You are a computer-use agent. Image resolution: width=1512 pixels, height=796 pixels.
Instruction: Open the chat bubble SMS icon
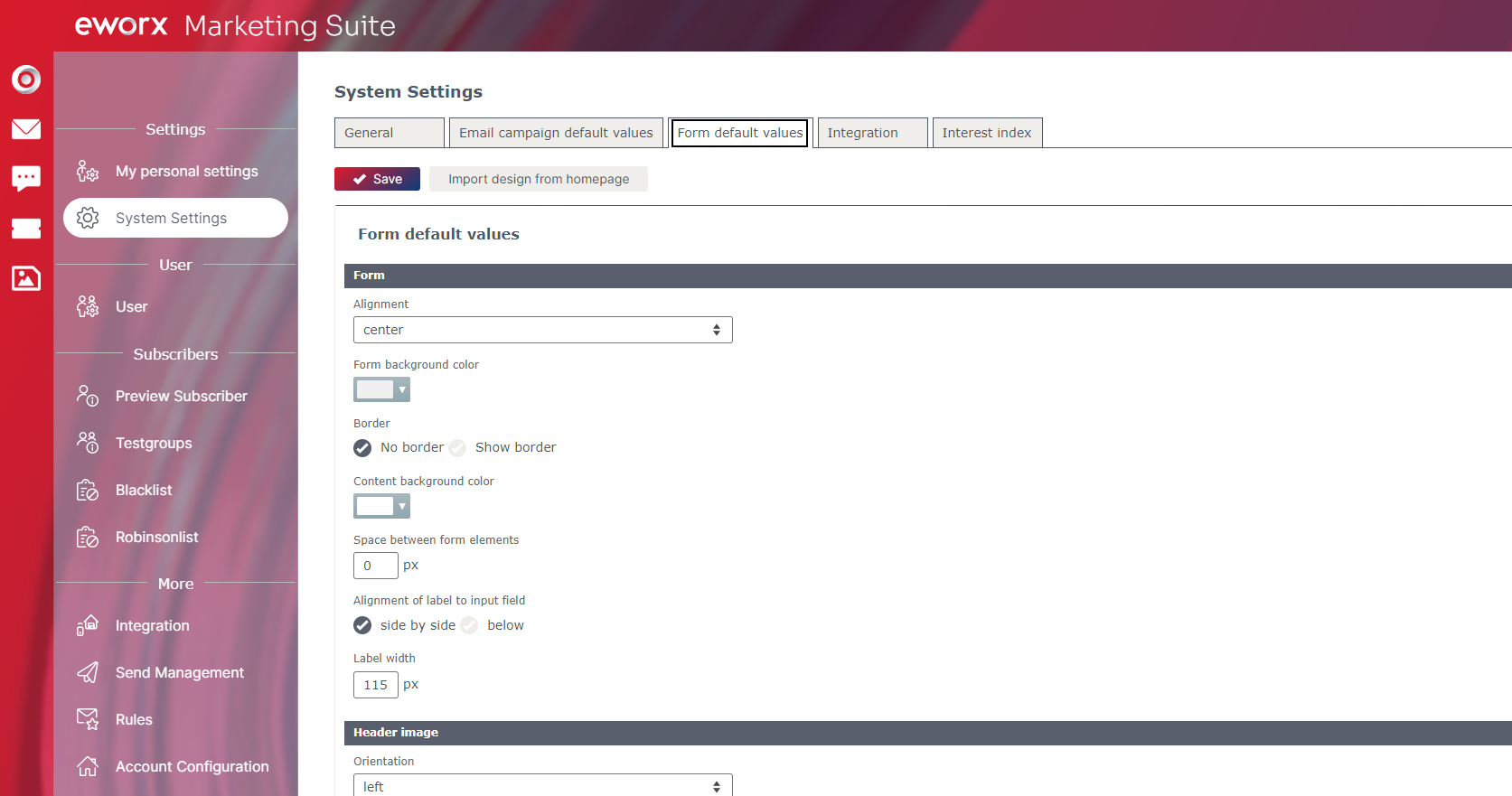(26, 178)
